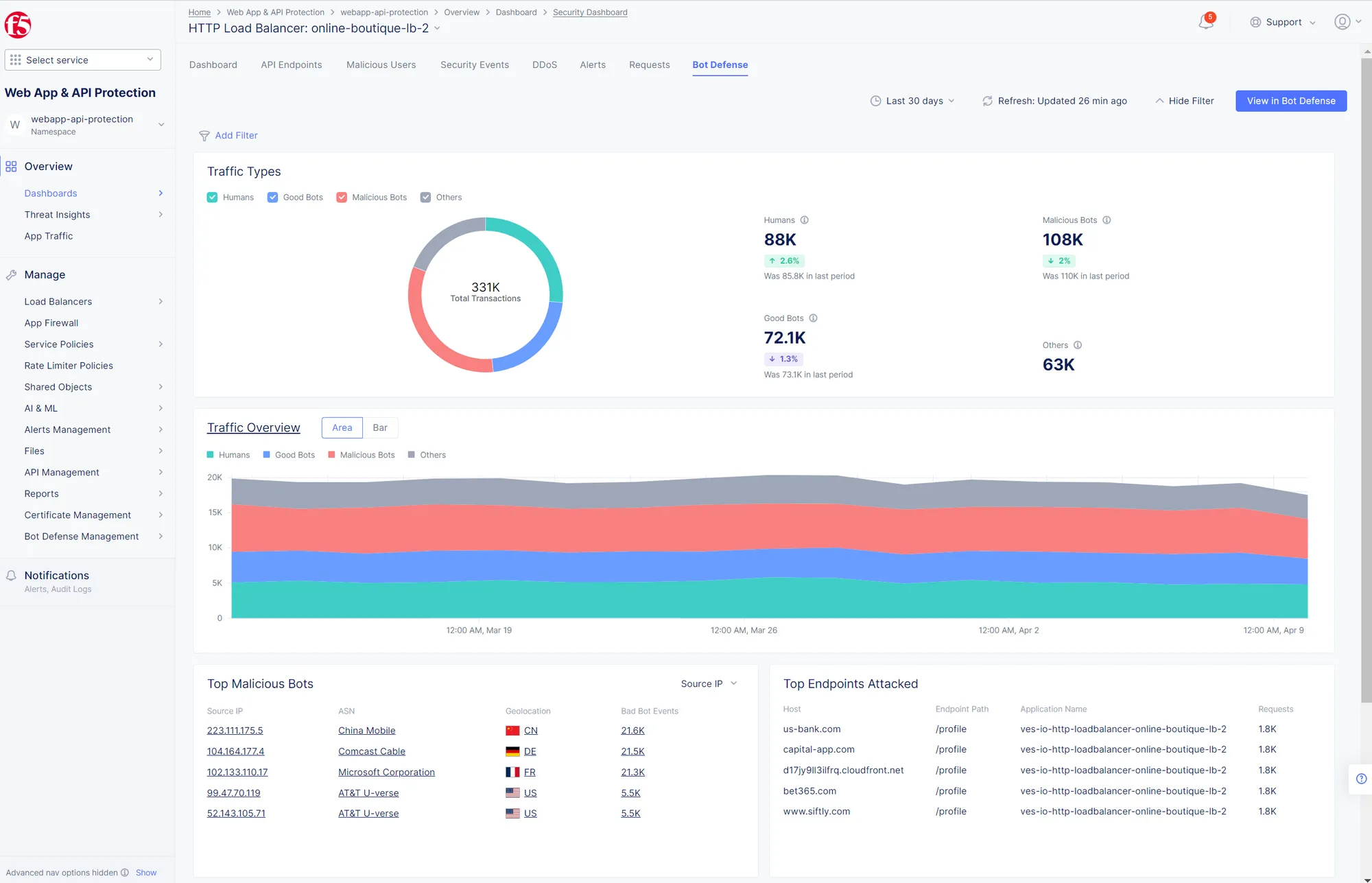Disable the Good Bots checkbox
The image size is (1372, 883).
click(x=272, y=197)
